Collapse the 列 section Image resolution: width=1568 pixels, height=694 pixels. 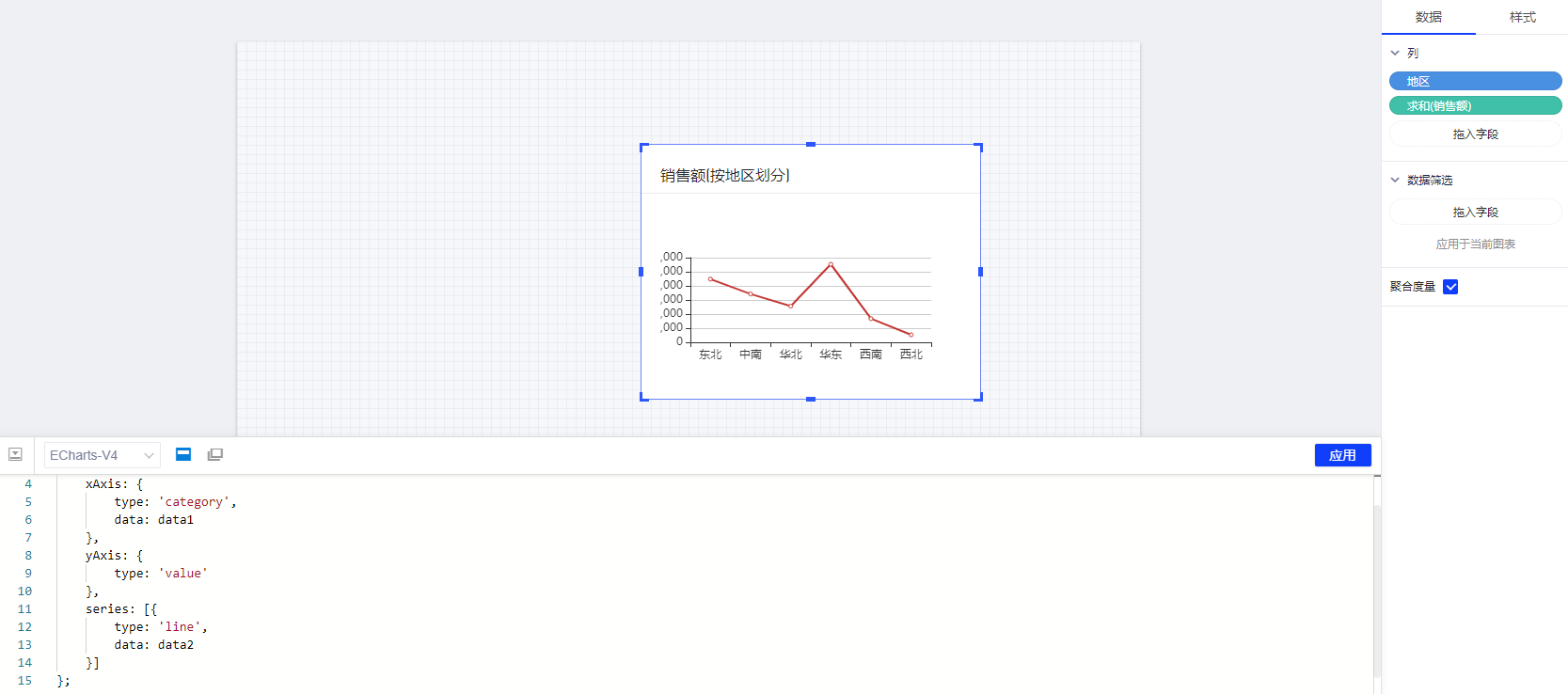coord(1395,54)
